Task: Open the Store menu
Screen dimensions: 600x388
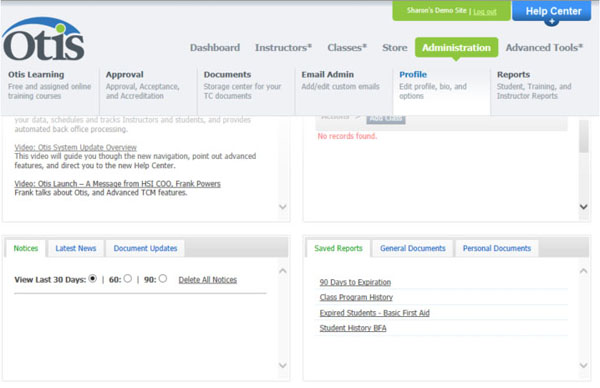Action: tap(395, 47)
